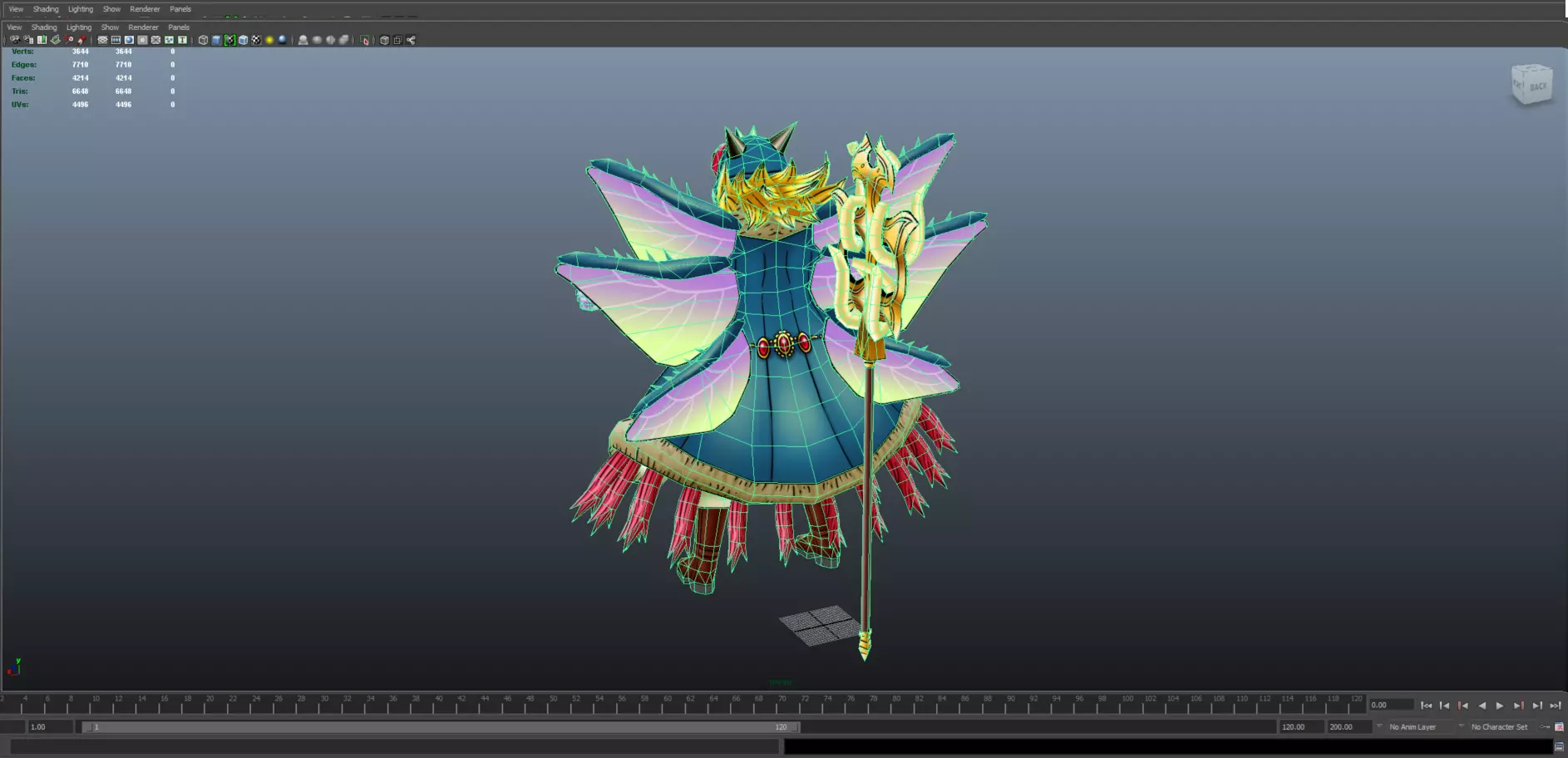1568x758 pixels.
Task: Click frame 60 on the time slider
Action: 668,705
